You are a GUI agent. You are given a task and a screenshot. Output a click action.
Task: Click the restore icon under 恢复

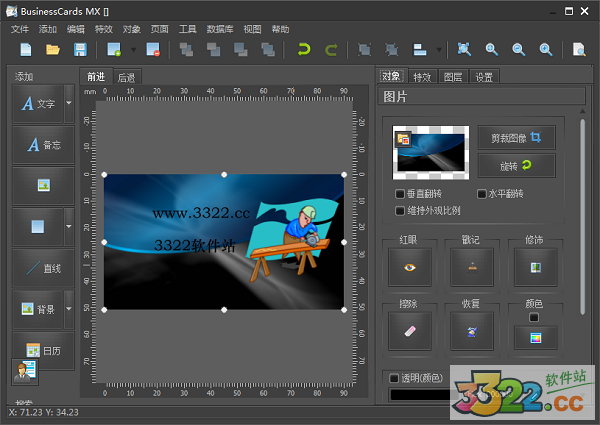point(472,331)
